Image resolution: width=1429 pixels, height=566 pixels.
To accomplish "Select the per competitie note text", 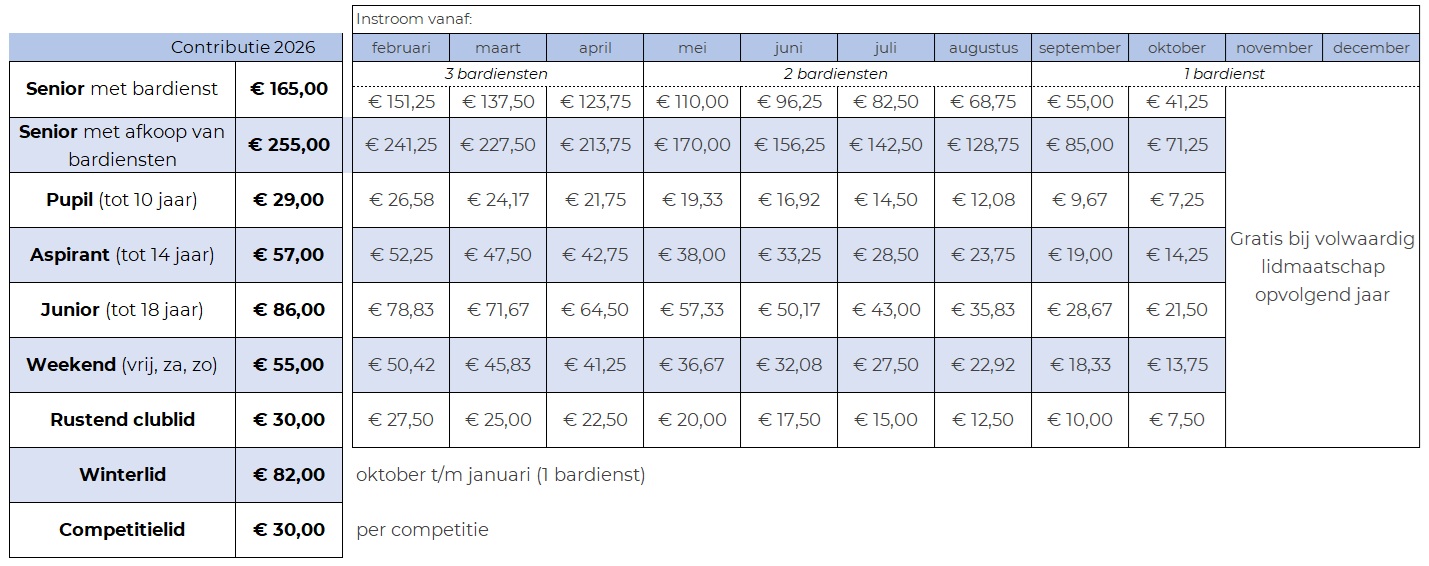I will click(x=422, y=530).
